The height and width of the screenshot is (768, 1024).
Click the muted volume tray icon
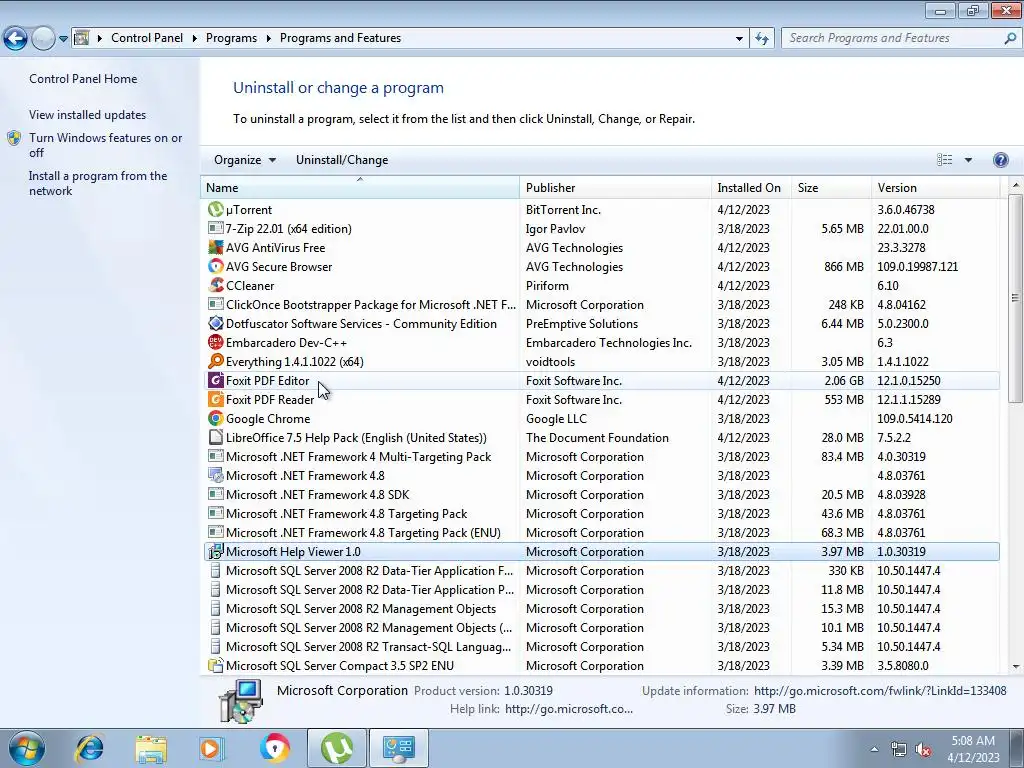pos(923,750)
